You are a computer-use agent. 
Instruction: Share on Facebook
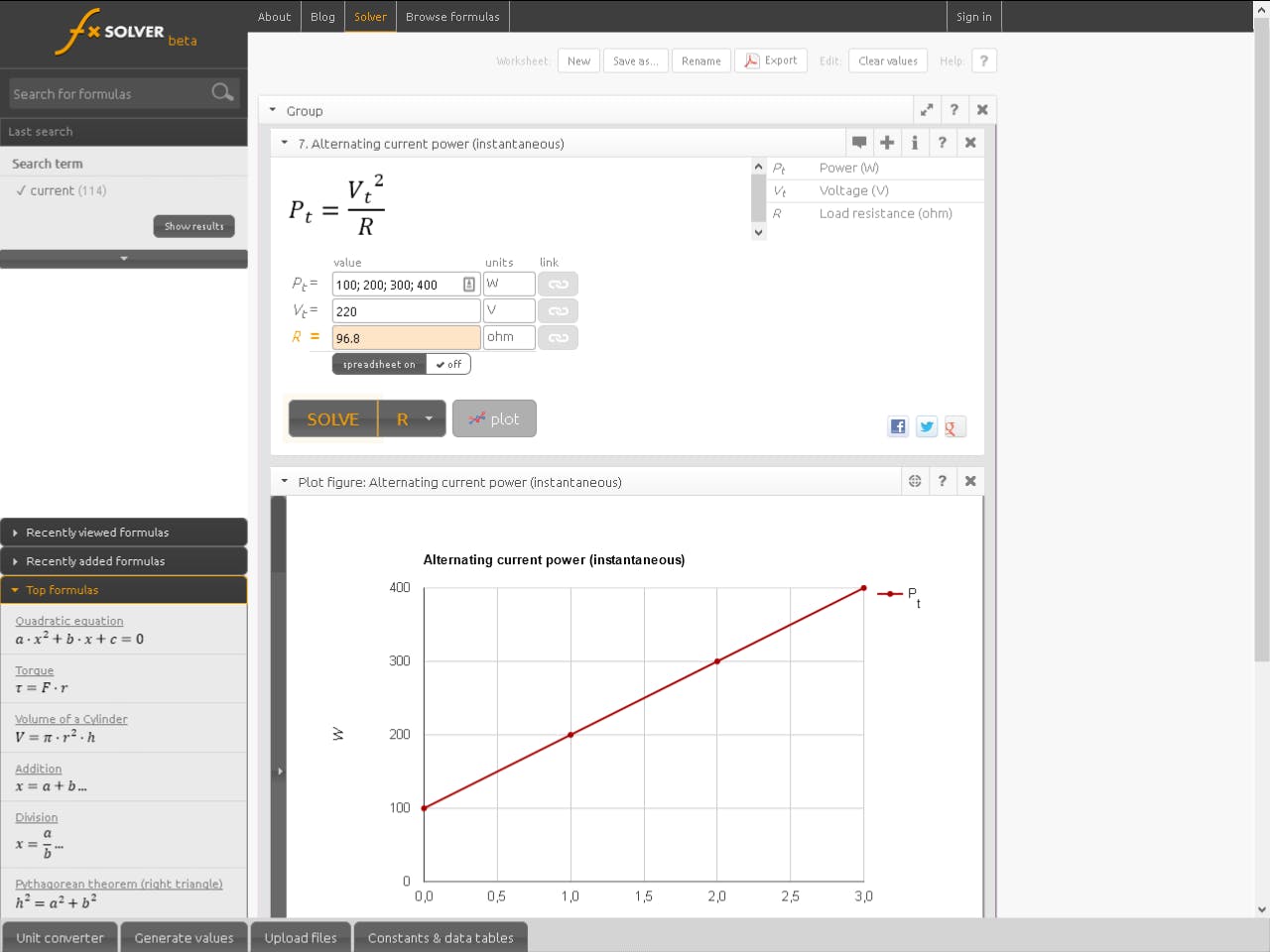(898, 426)
